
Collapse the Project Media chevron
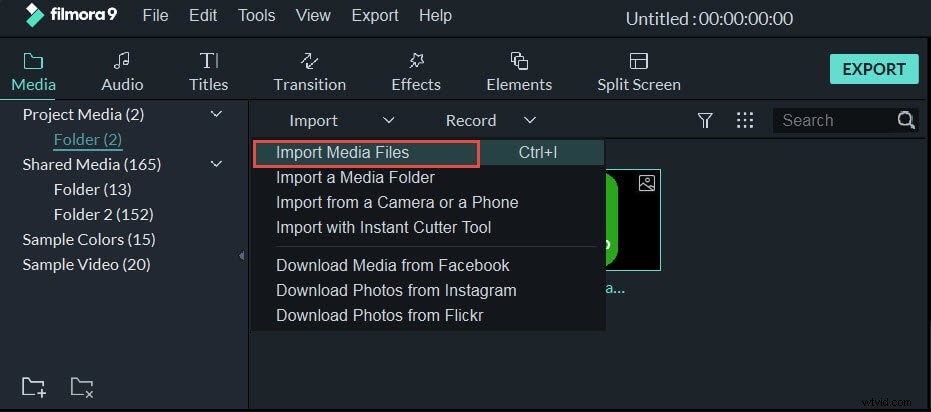217,113
